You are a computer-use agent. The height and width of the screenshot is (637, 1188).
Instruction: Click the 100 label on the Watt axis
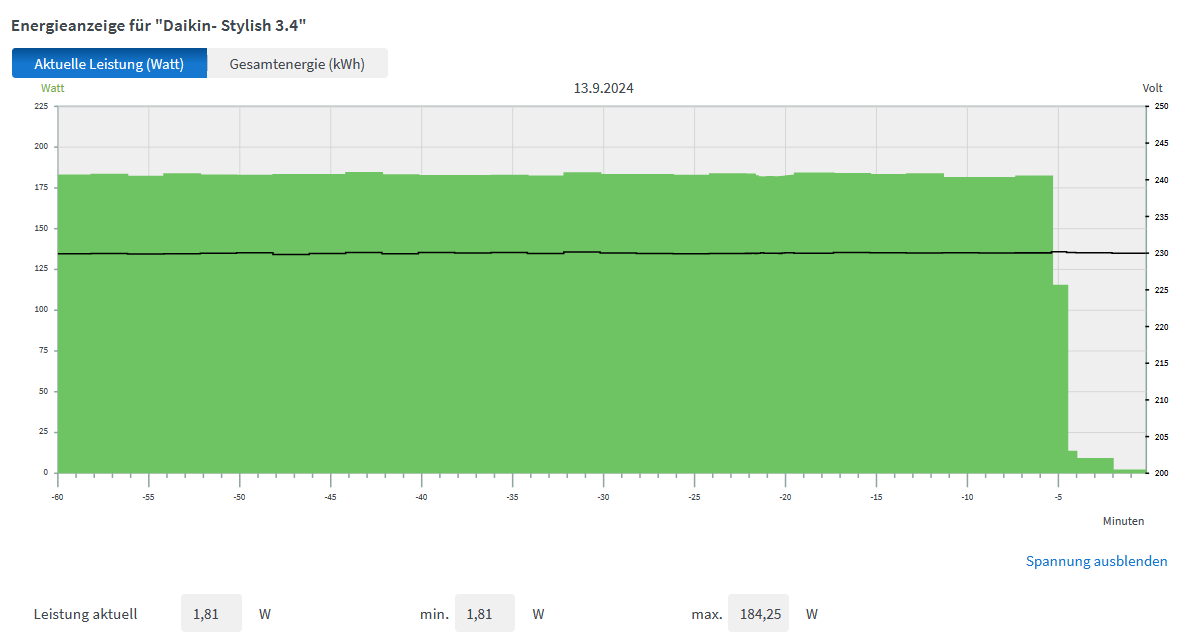(x=41, y=310)
